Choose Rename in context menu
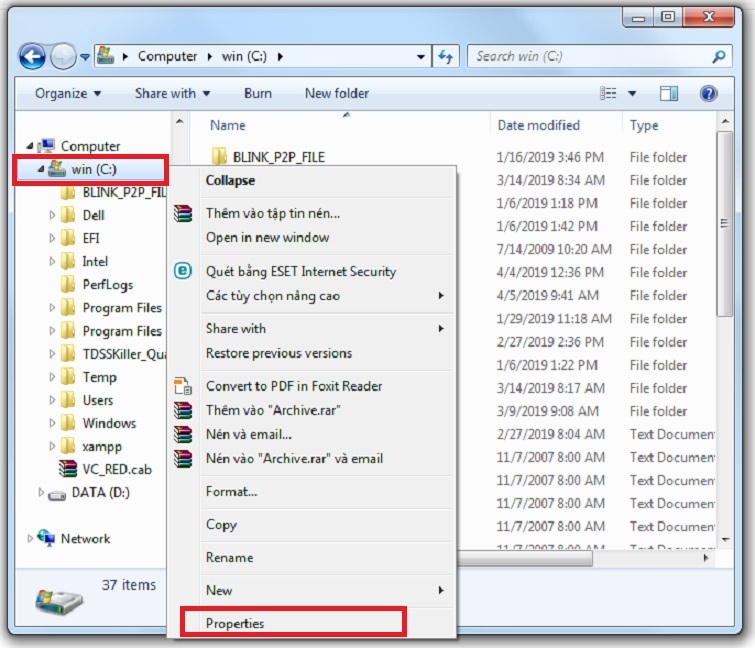 coord(229,557)
